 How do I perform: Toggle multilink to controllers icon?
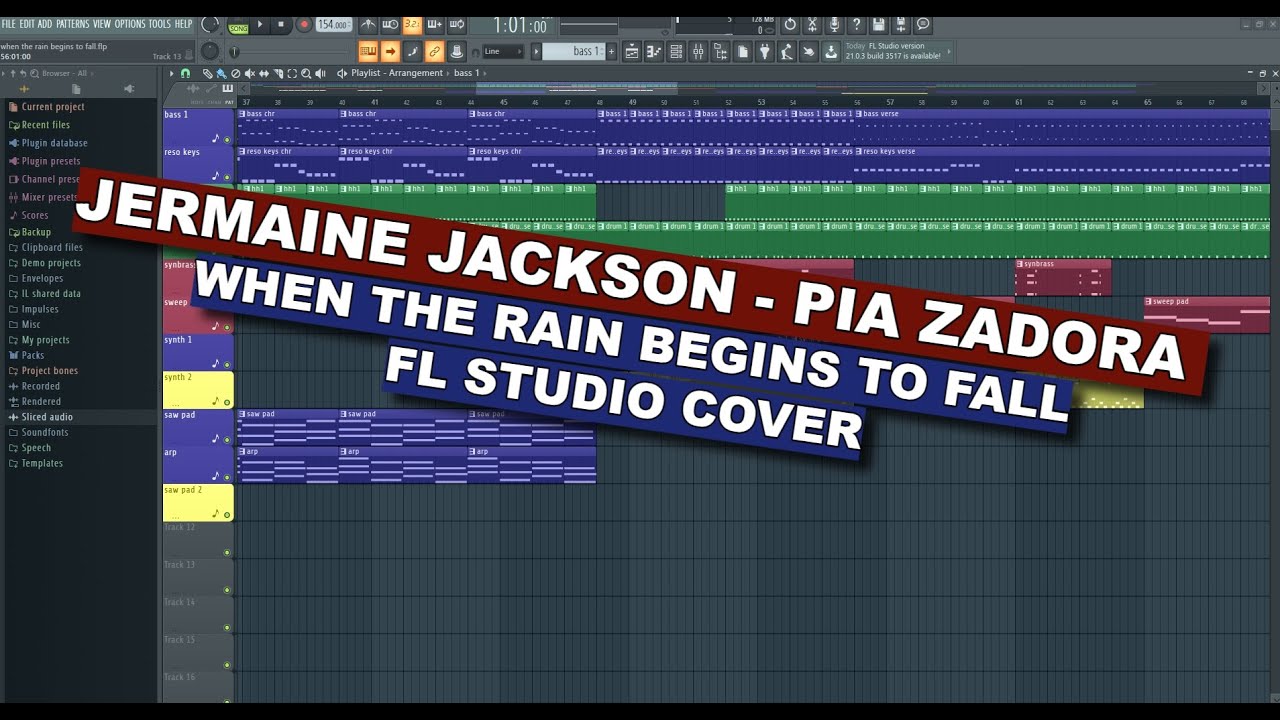coord(456,52)
